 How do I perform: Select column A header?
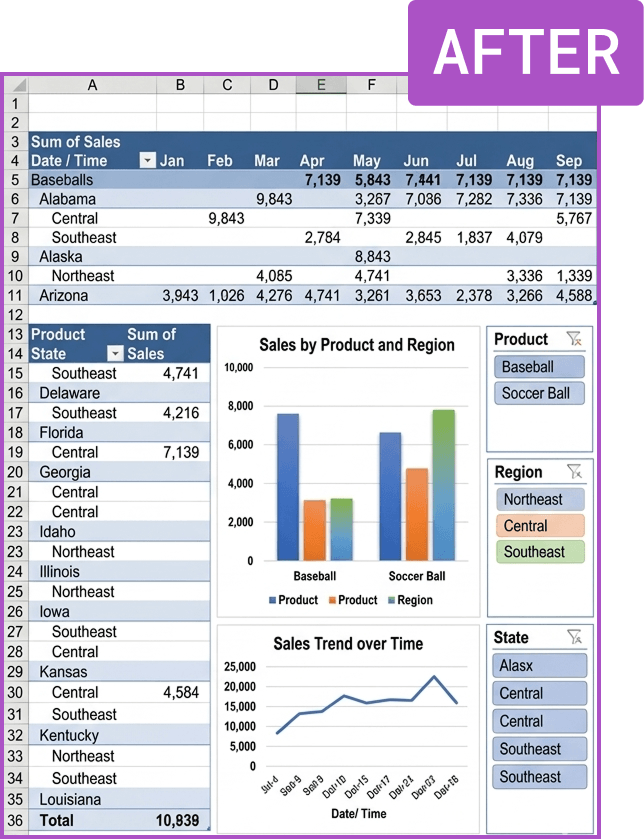click(92, 85)
